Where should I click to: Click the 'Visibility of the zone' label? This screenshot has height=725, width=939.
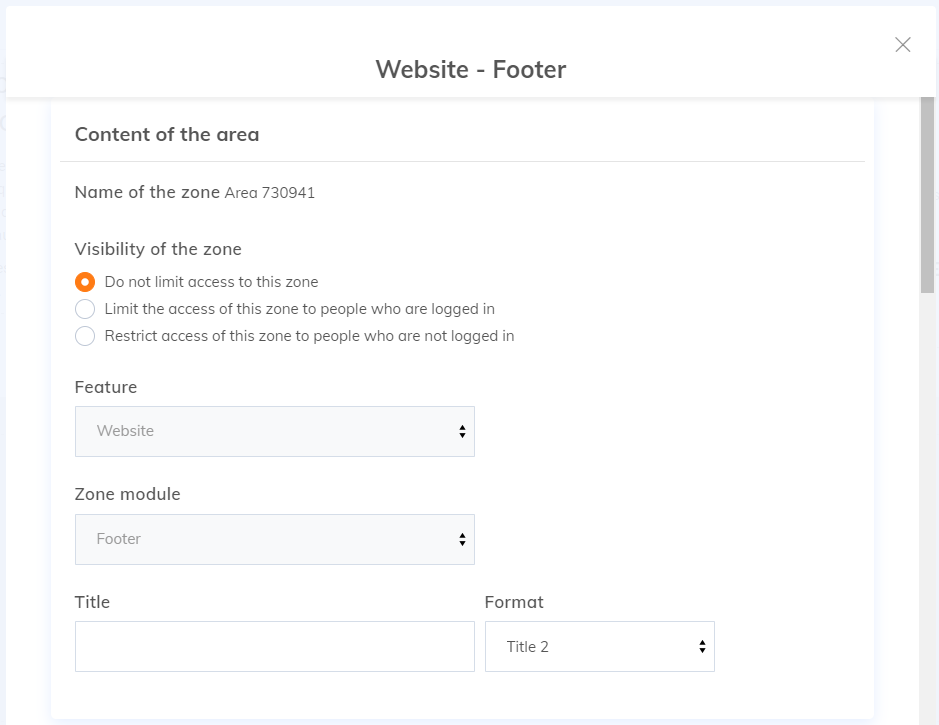[x=157, y=249]
